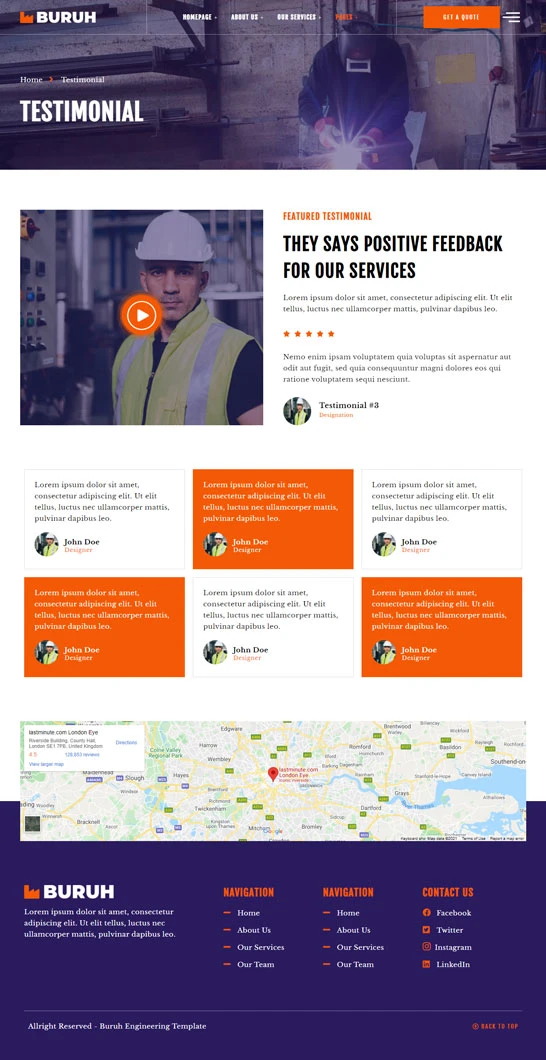Go to Home breadcrumb link
The width and height of the screenshot is (546, 1060).
click(x=31, y=80)
